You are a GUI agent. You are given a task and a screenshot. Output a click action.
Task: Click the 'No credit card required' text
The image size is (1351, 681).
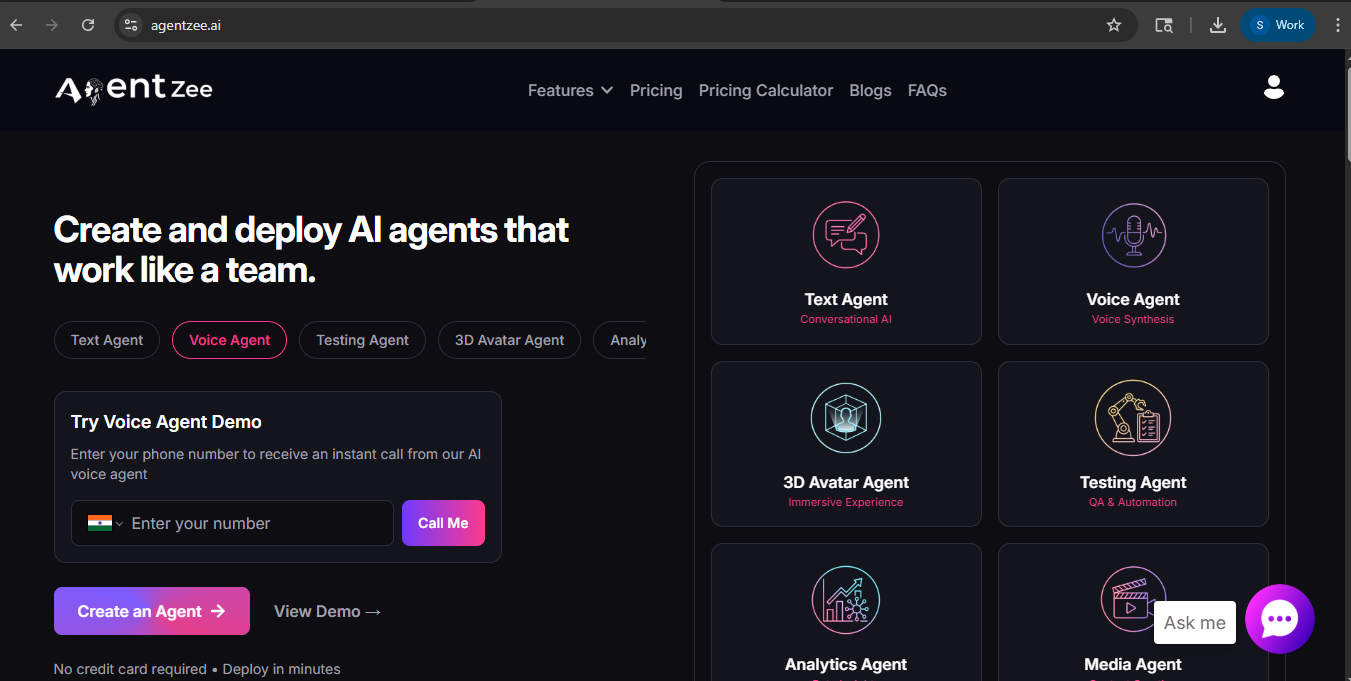point(130,669)
